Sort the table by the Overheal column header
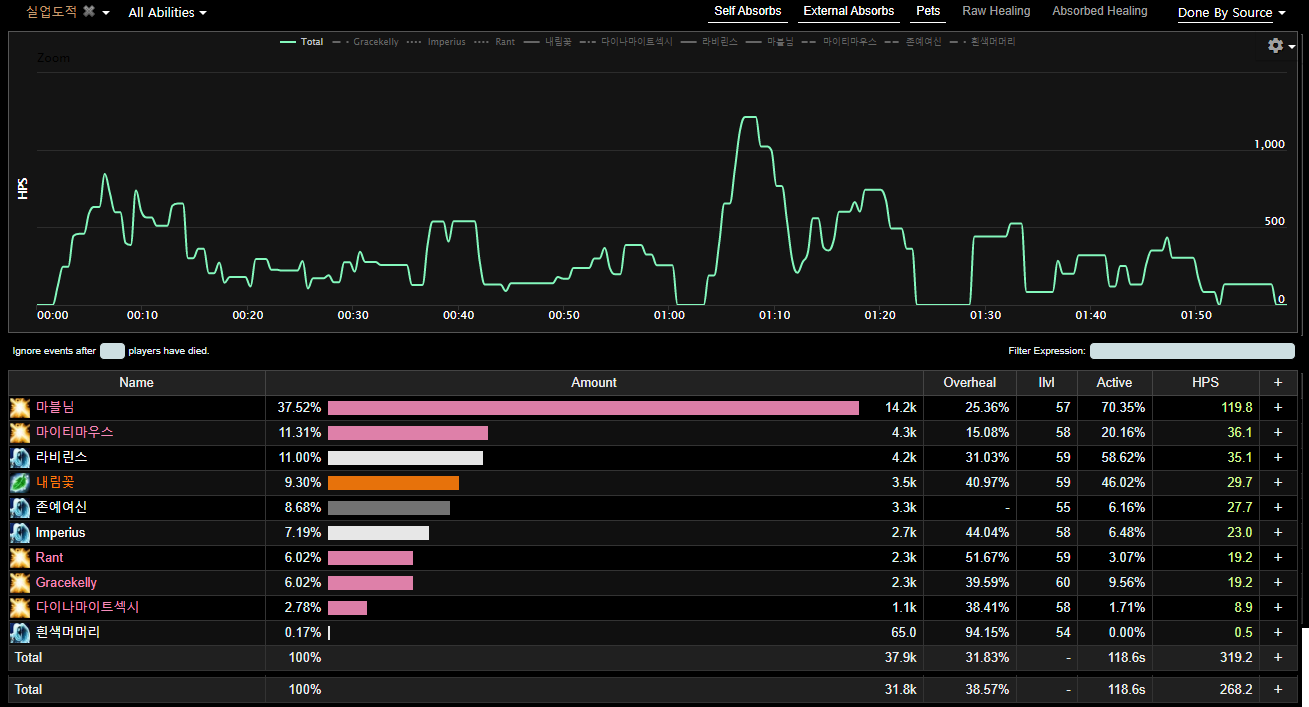Viewport: 1309px width, 707px height. click(969, 382)
